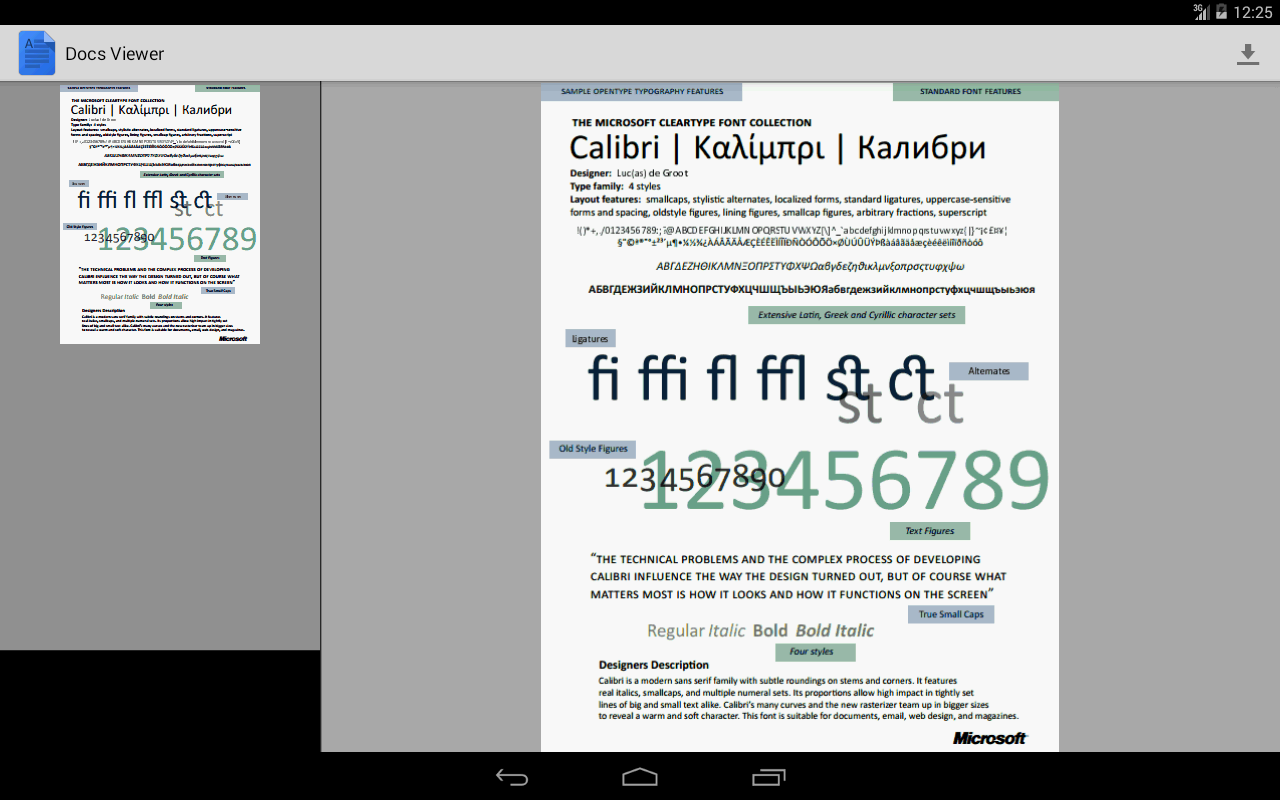Tap the 'Docs Viewer' title text
The height and width of the screenshot is (800, 1280).
click(x=115, y=54)
